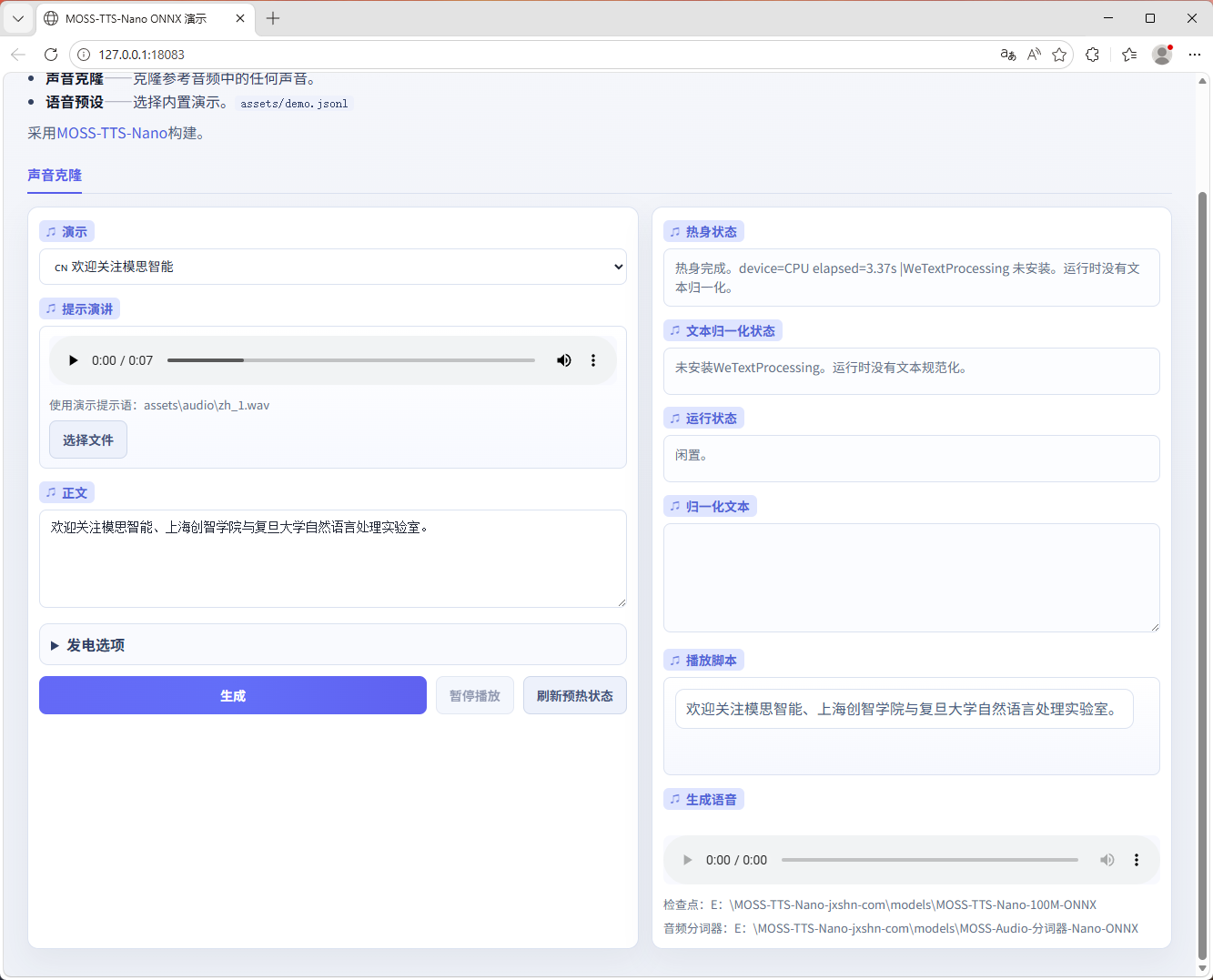The width and height of the screenshot is (1213, 980).
Task: Open prompt audio player more options menu
Action: tap(593, 360)
